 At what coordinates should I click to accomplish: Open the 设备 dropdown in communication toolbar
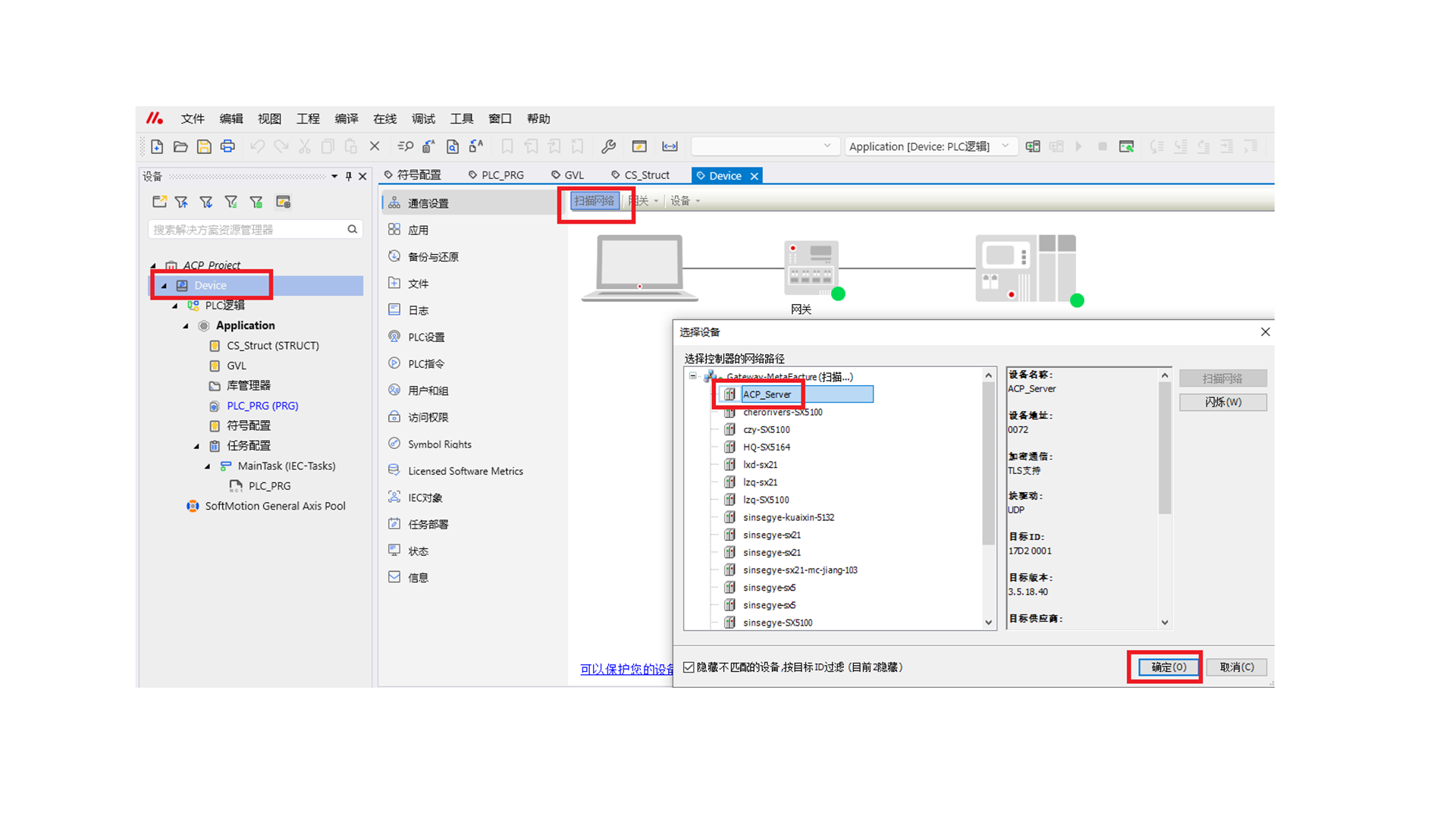point(685,201)
